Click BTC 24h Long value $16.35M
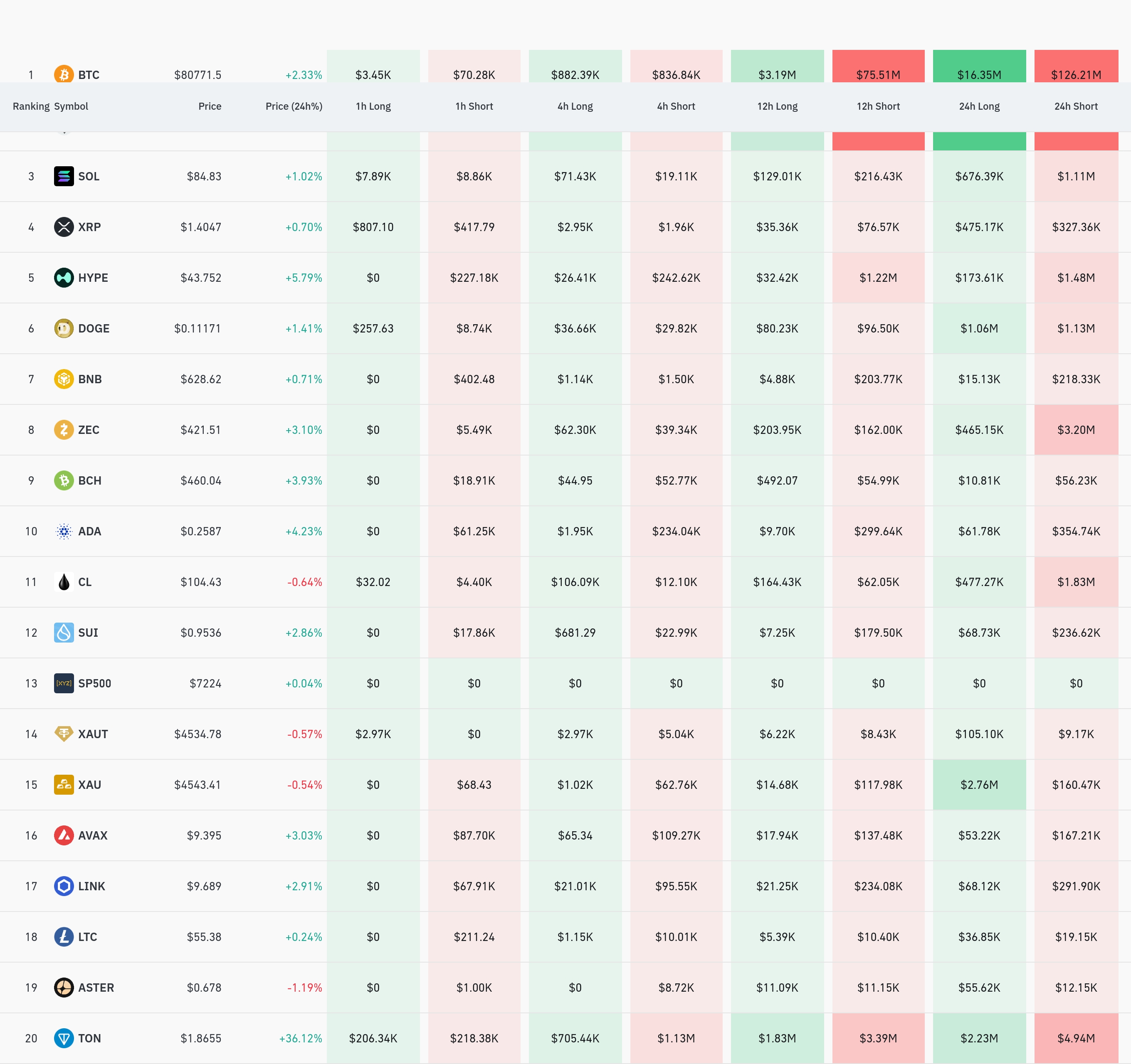The image size is (1131, 1064). [x=979, y=75]
